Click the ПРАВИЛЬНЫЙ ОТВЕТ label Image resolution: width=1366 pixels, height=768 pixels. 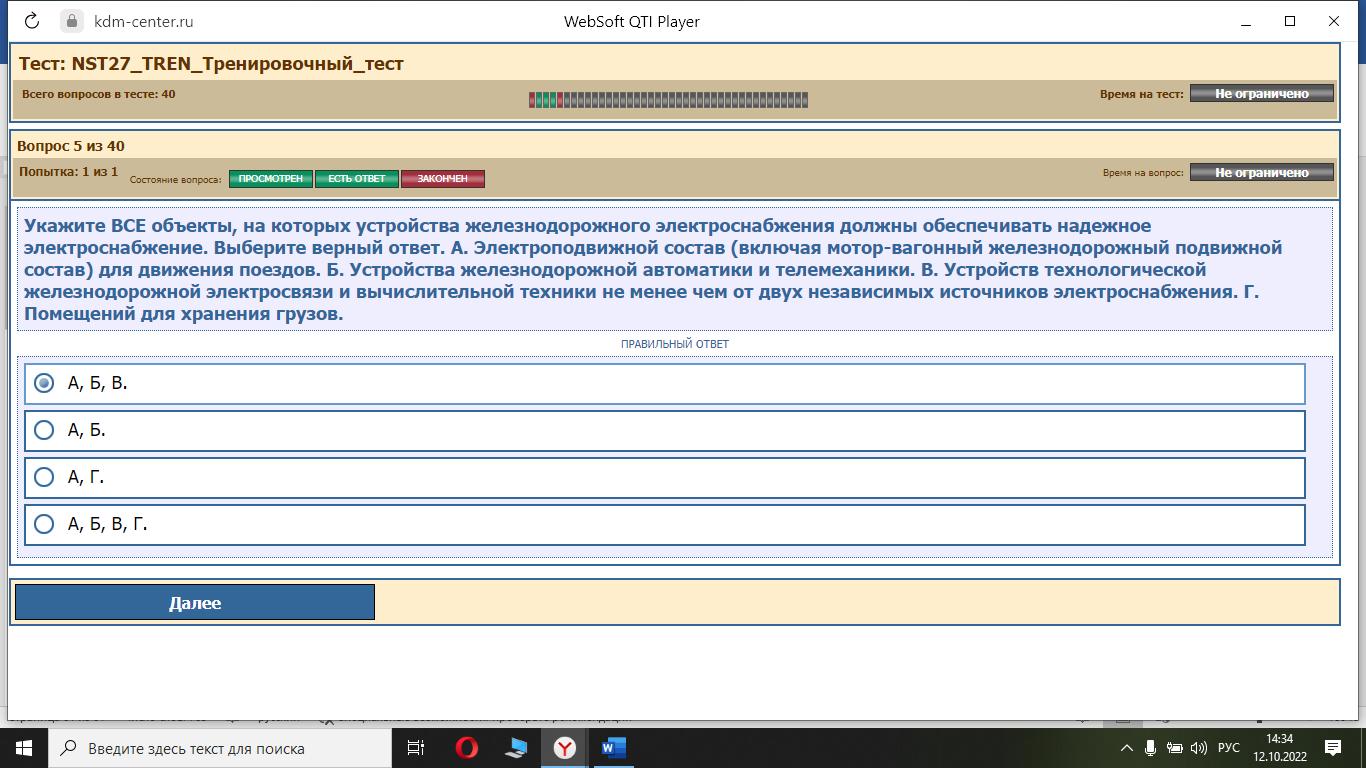[675, 344]
